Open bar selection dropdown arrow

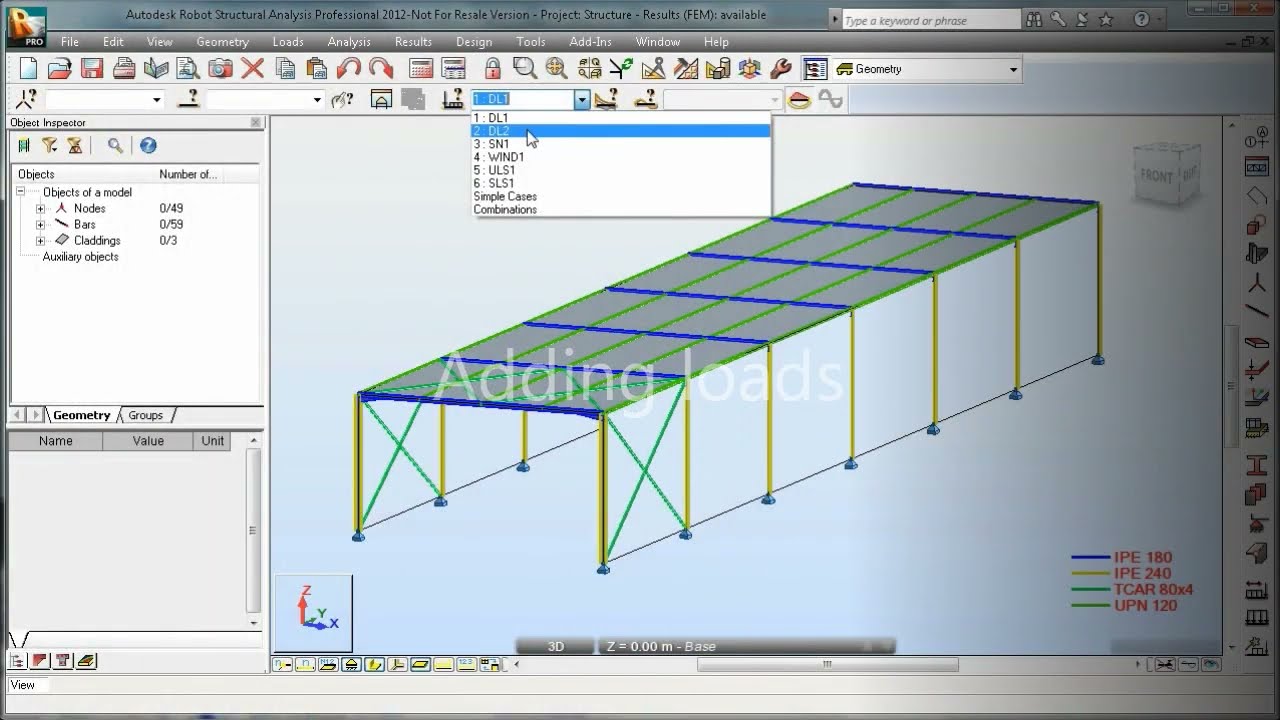[x=317, y=99]
